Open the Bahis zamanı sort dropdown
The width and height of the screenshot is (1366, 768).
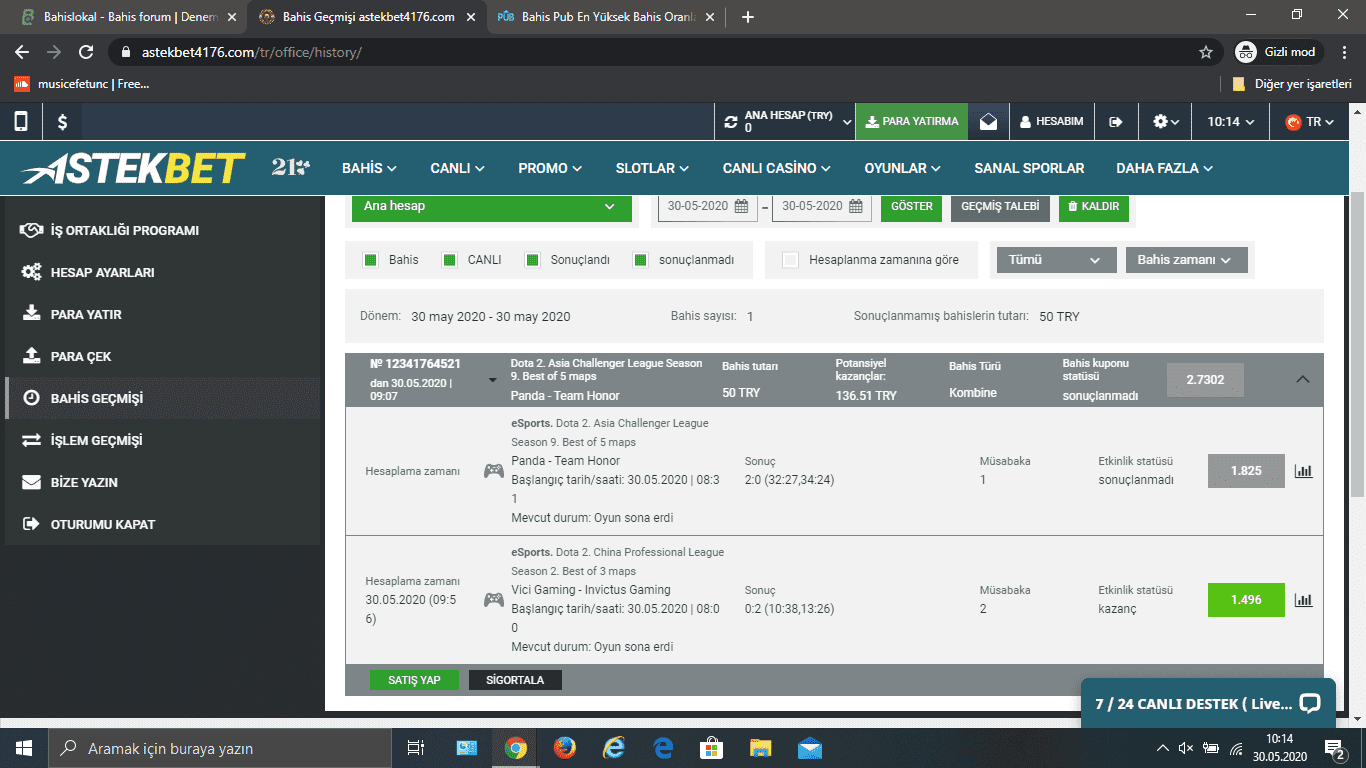pyautogui.click(x=1186, y=260)
